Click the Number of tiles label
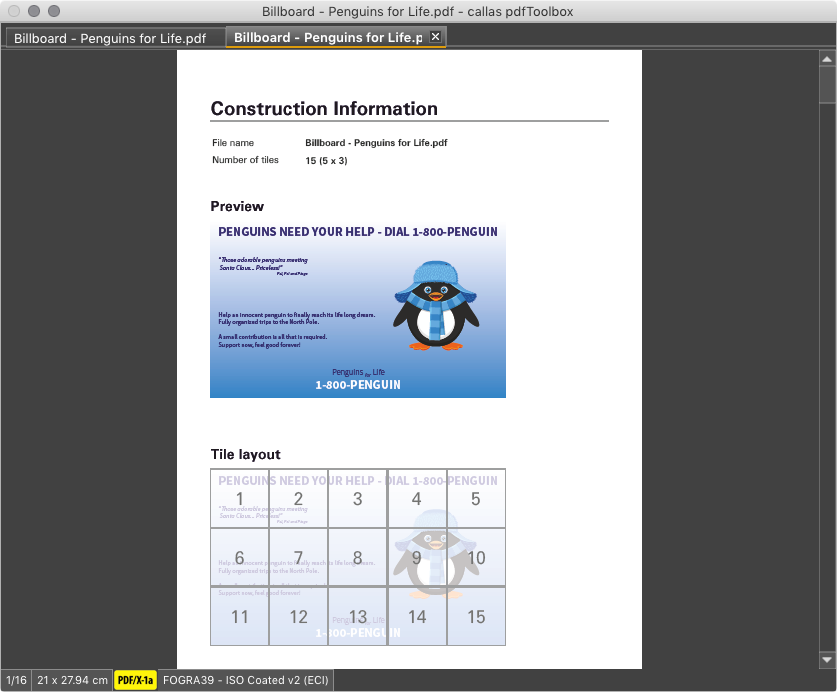 tap(245, 160)
